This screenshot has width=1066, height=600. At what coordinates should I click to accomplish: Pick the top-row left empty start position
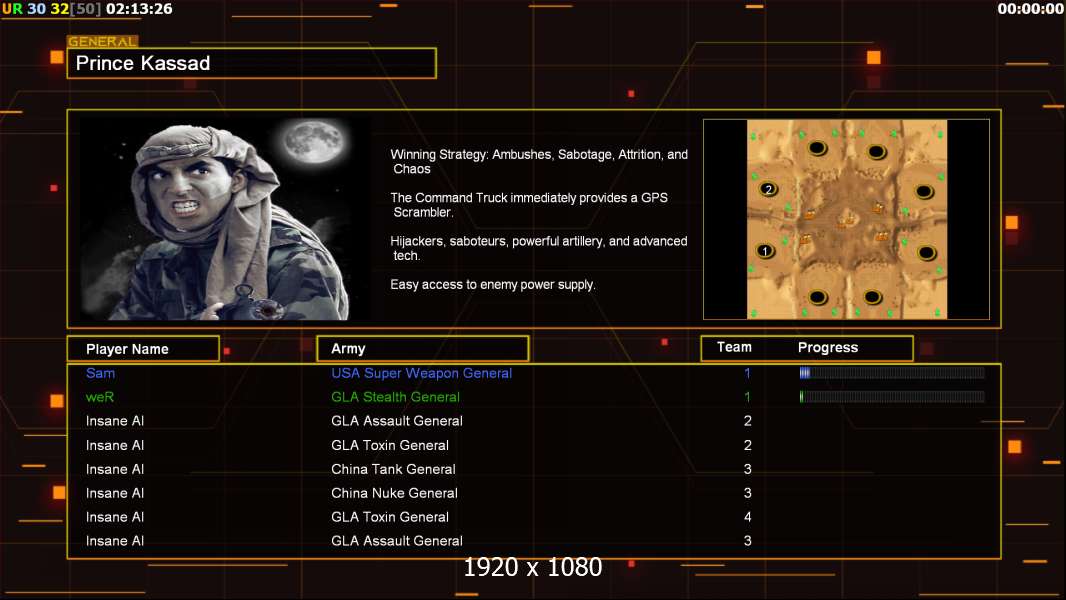point(816,148)
